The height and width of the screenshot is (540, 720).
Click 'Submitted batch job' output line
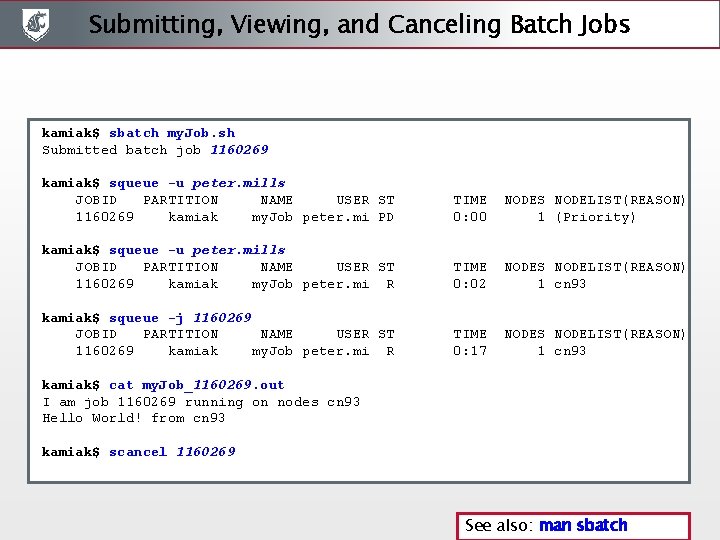[x=155, y=150]
